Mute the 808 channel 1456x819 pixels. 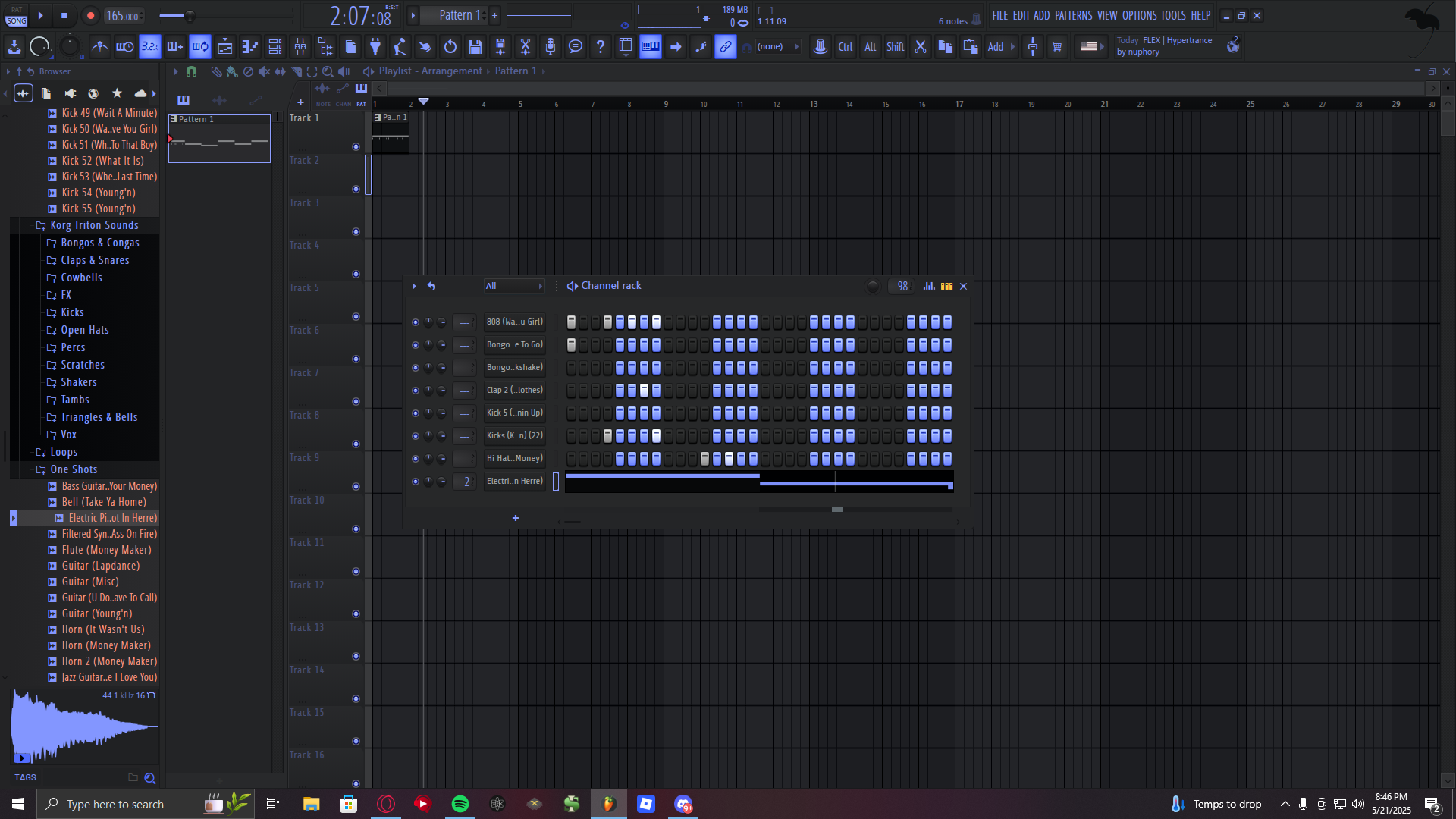click(x=415, y=322)
